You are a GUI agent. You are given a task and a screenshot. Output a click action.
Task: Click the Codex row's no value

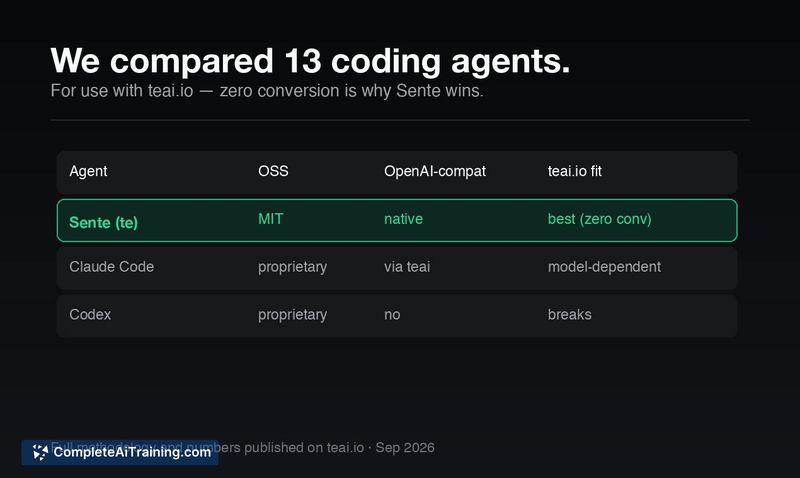(x=392, y=315)
